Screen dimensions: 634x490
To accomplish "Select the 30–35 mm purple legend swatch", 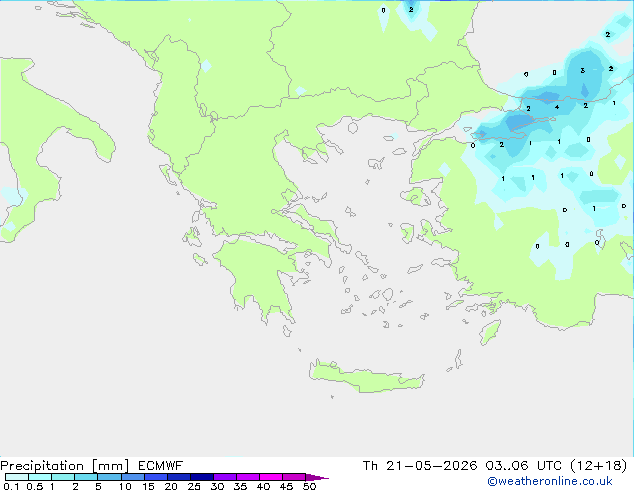I will click(x=225, y=477).
